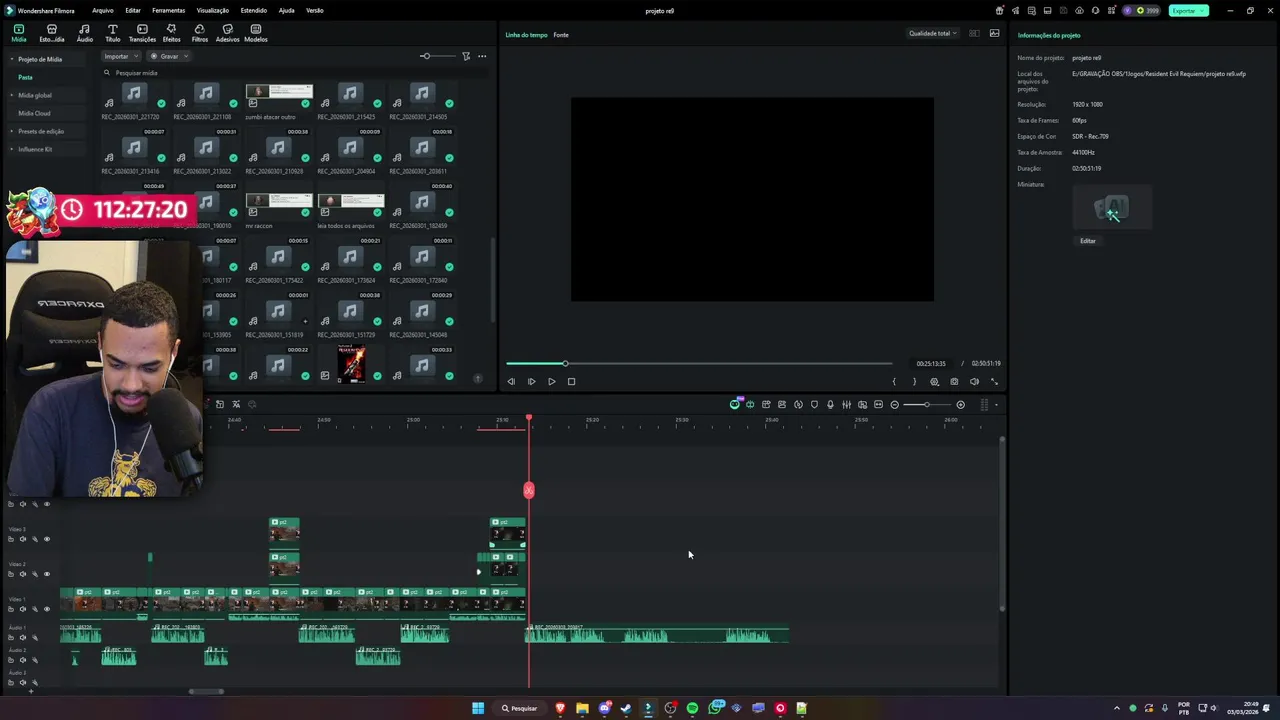Click the Editar thumbnail button
This screenshot has height=720, width=1280.
tap(1088, 241)
